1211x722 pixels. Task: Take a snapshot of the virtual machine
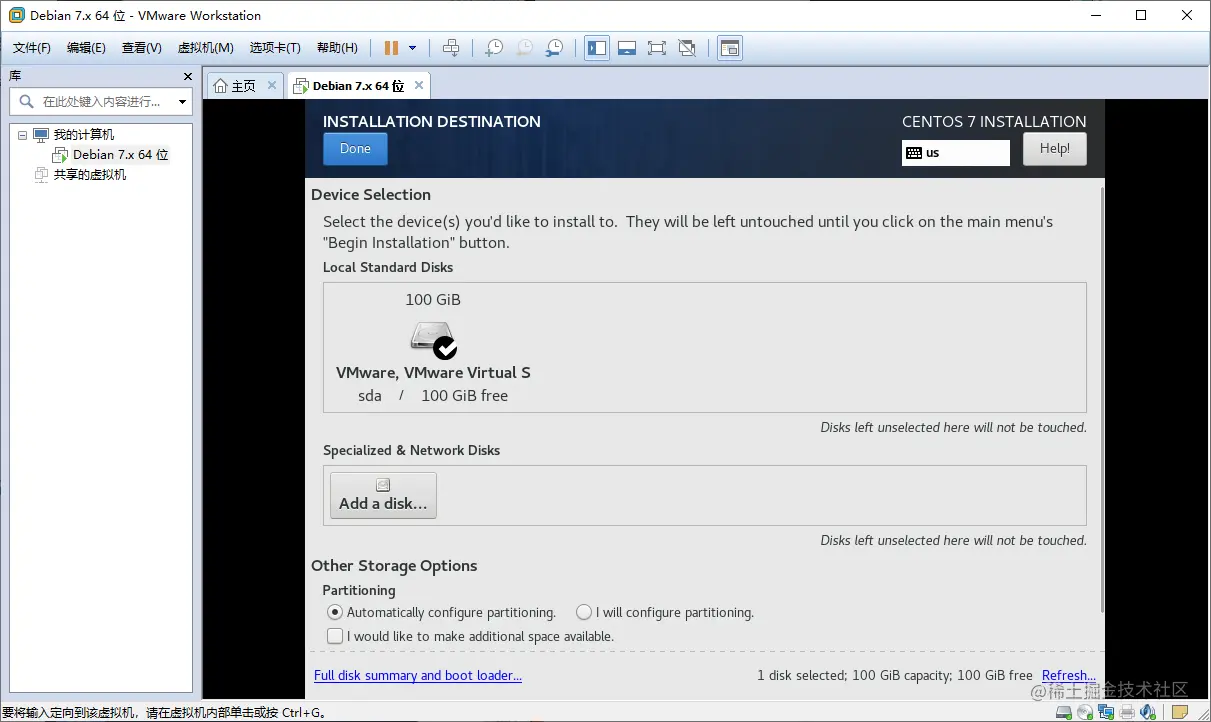[494, 48]
